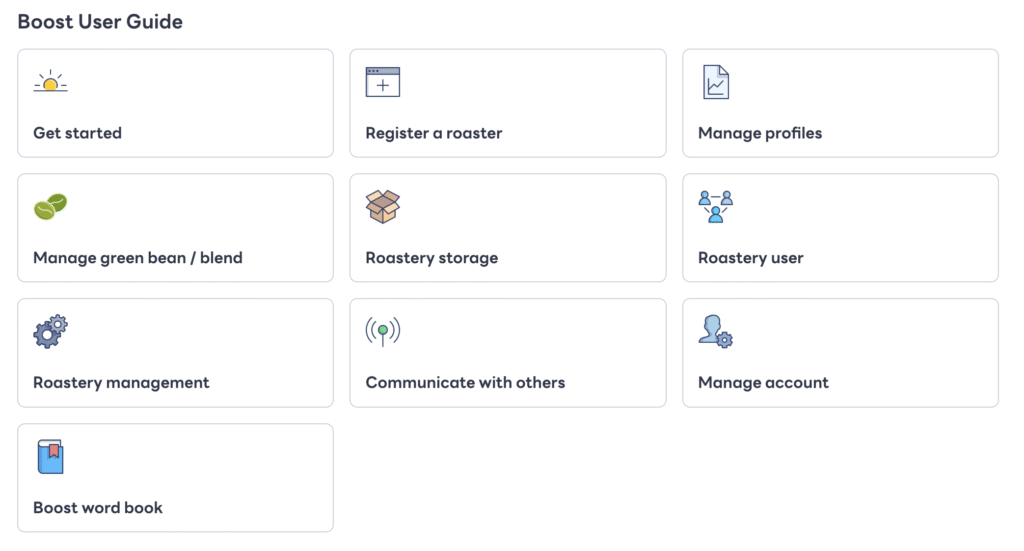Click the broadcast antenna communicate icon
This screenshot has width=1024, height=551.
click(x=383, y=331)
